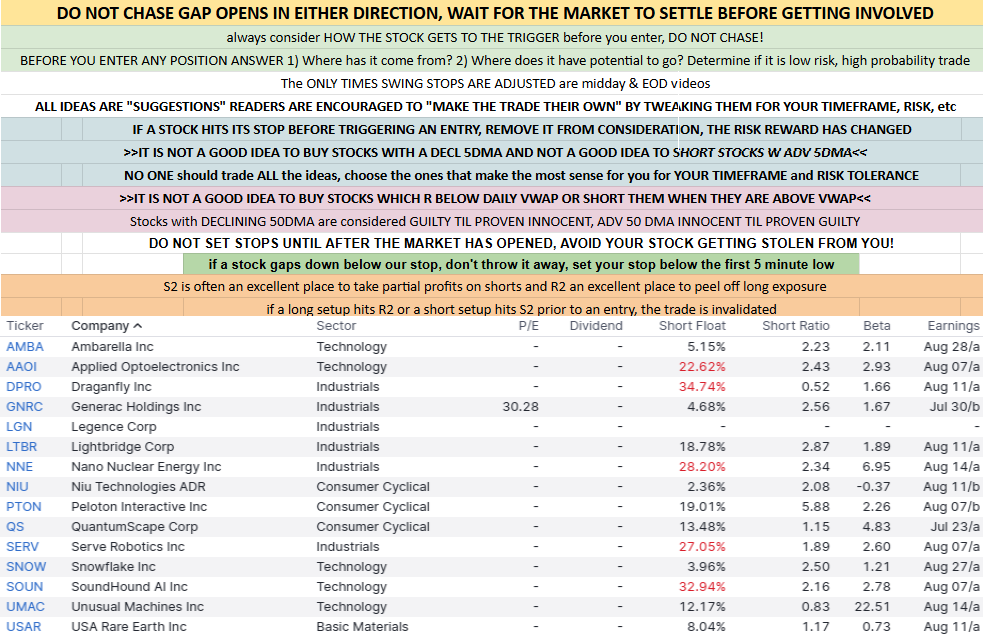This screenshot has width=983, height=636.
Task: Sort by the Ticker column header
Action: click(25, 326)
